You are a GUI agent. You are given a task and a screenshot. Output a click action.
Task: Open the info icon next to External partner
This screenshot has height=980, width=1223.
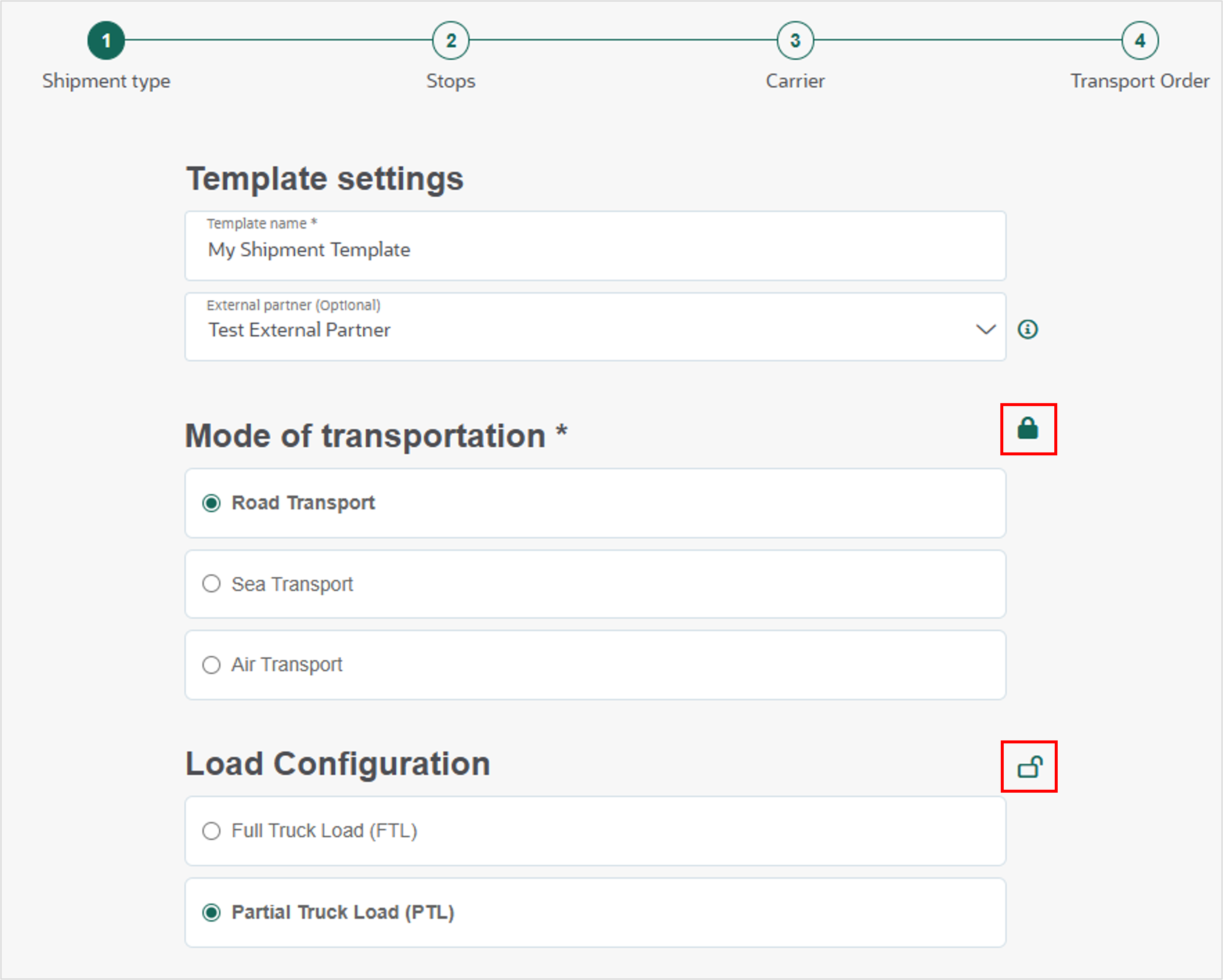(x=1027, y=329)
